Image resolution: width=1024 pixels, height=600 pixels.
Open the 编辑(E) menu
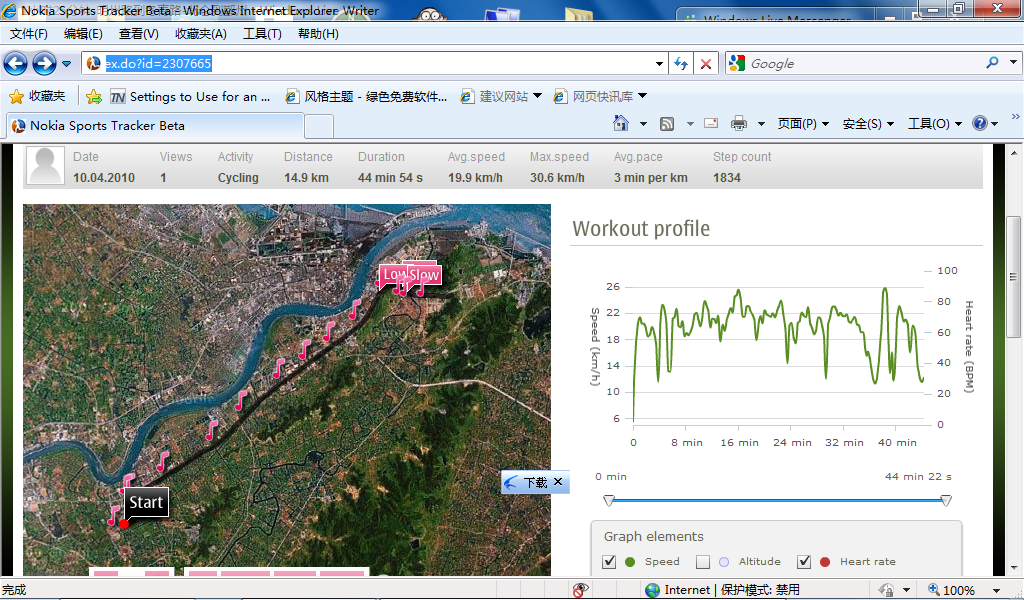[83, 34]
